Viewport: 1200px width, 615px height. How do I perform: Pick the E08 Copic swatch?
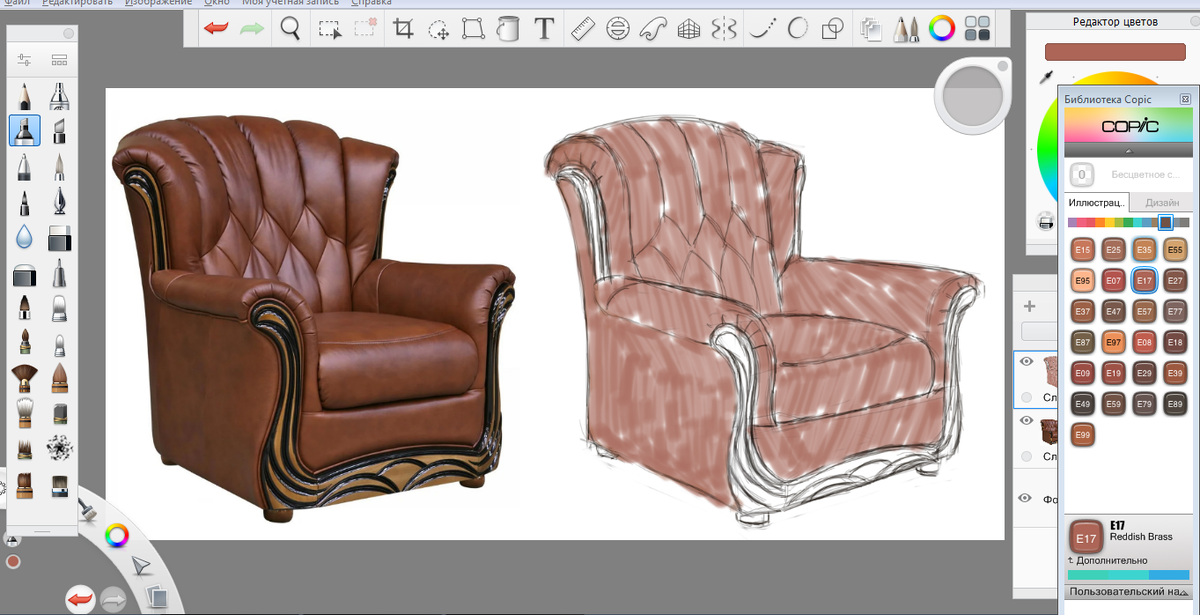coord(1145,342)
